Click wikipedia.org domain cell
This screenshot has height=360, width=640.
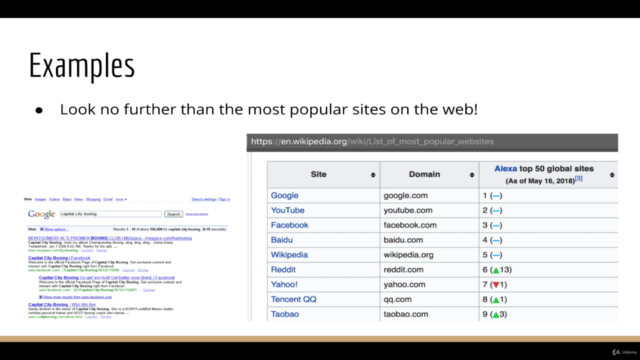[x=408, y=255]
